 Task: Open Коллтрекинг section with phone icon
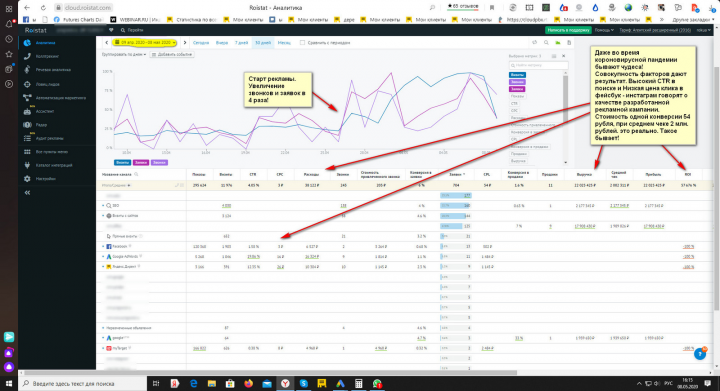(27, 56)
